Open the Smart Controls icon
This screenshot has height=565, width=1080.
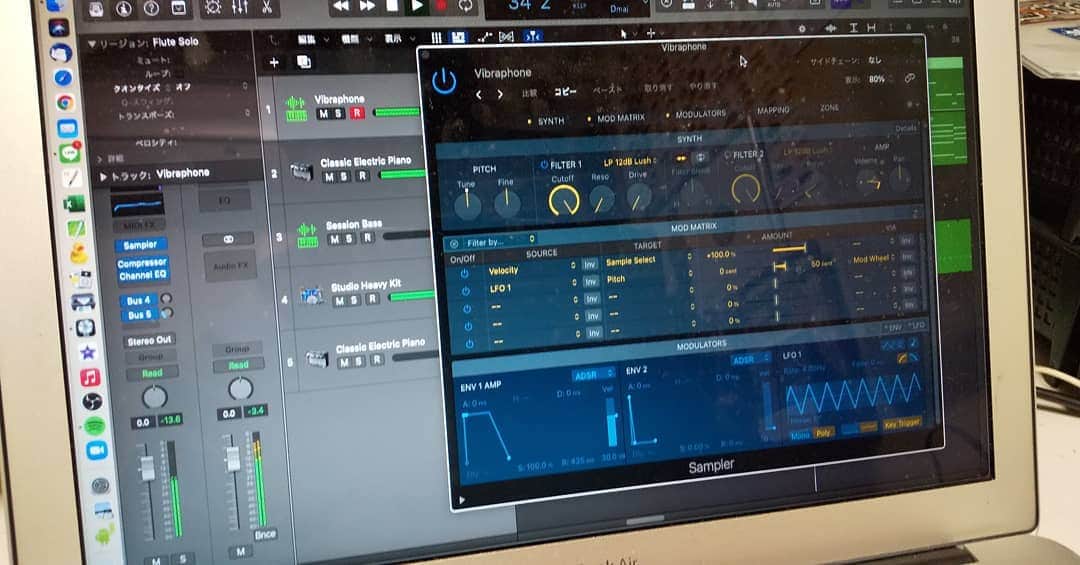pos(213,8)
